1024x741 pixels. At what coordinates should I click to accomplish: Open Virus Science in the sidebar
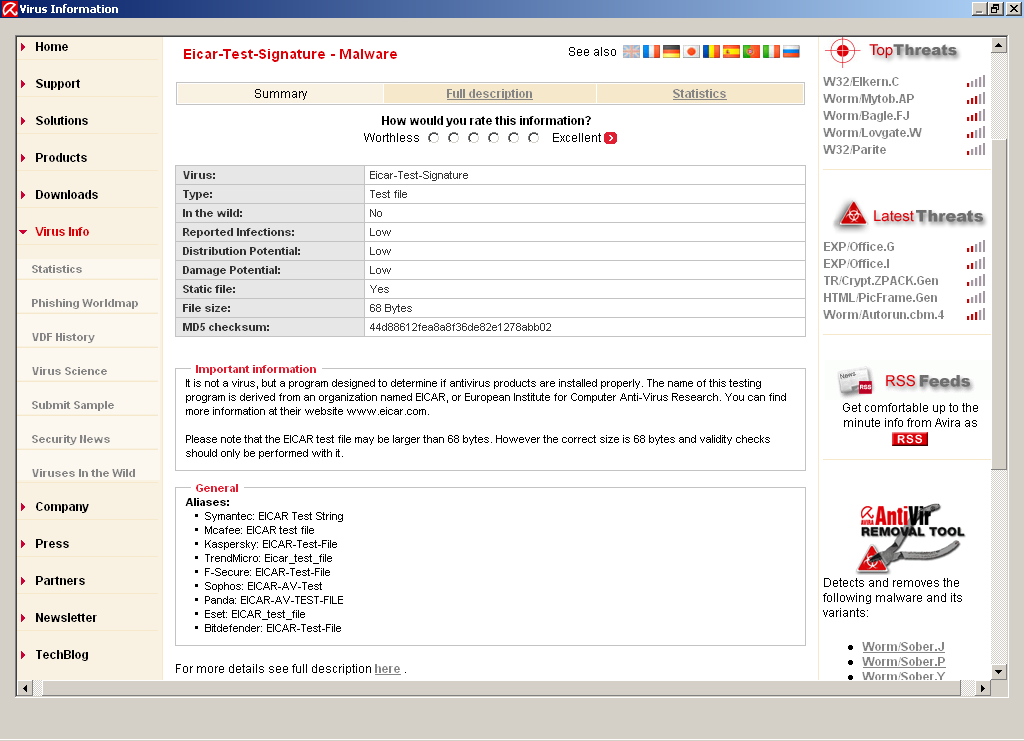[x=69, y=371]
